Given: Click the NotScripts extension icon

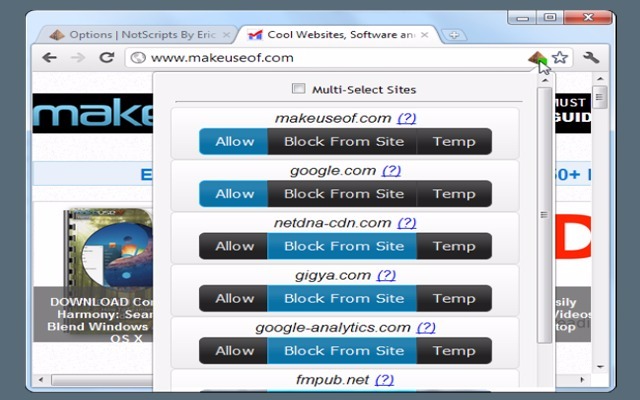Looking at the screenshot, I should pos(537,57).
